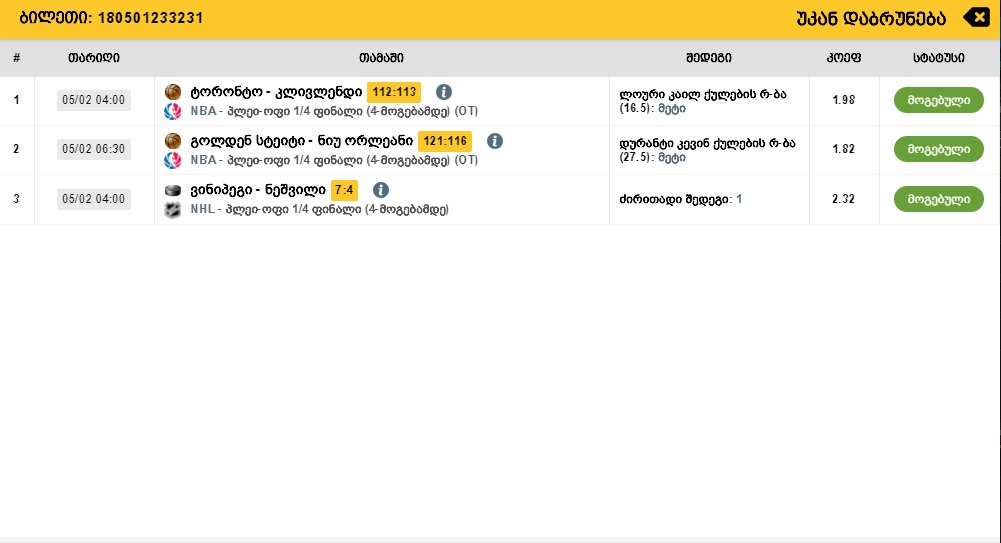Click date badge 05/02 06:30
Screen dimensions: 1001x543
point(94,149)
